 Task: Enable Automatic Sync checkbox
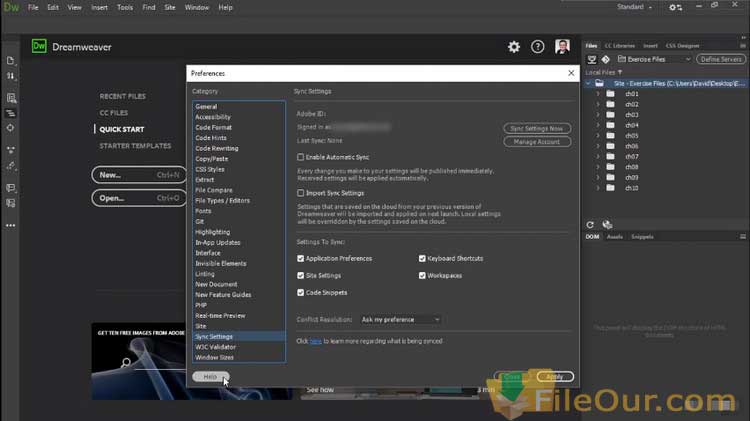coord(300,157)
